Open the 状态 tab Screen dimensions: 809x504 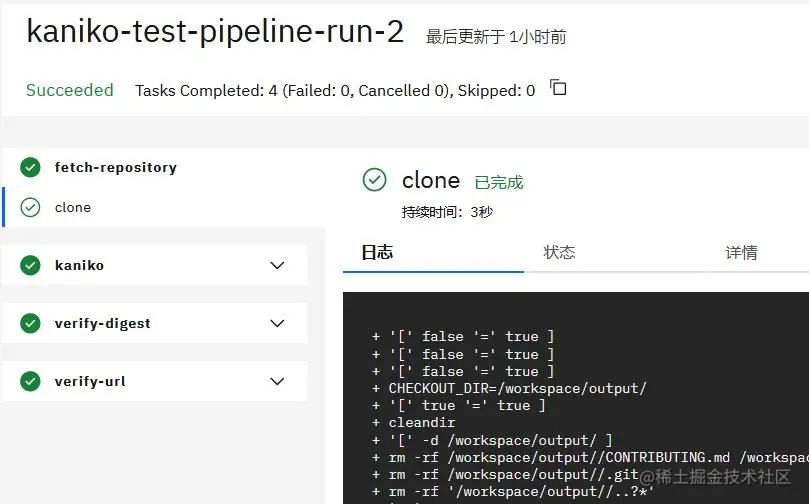point(559,253)
